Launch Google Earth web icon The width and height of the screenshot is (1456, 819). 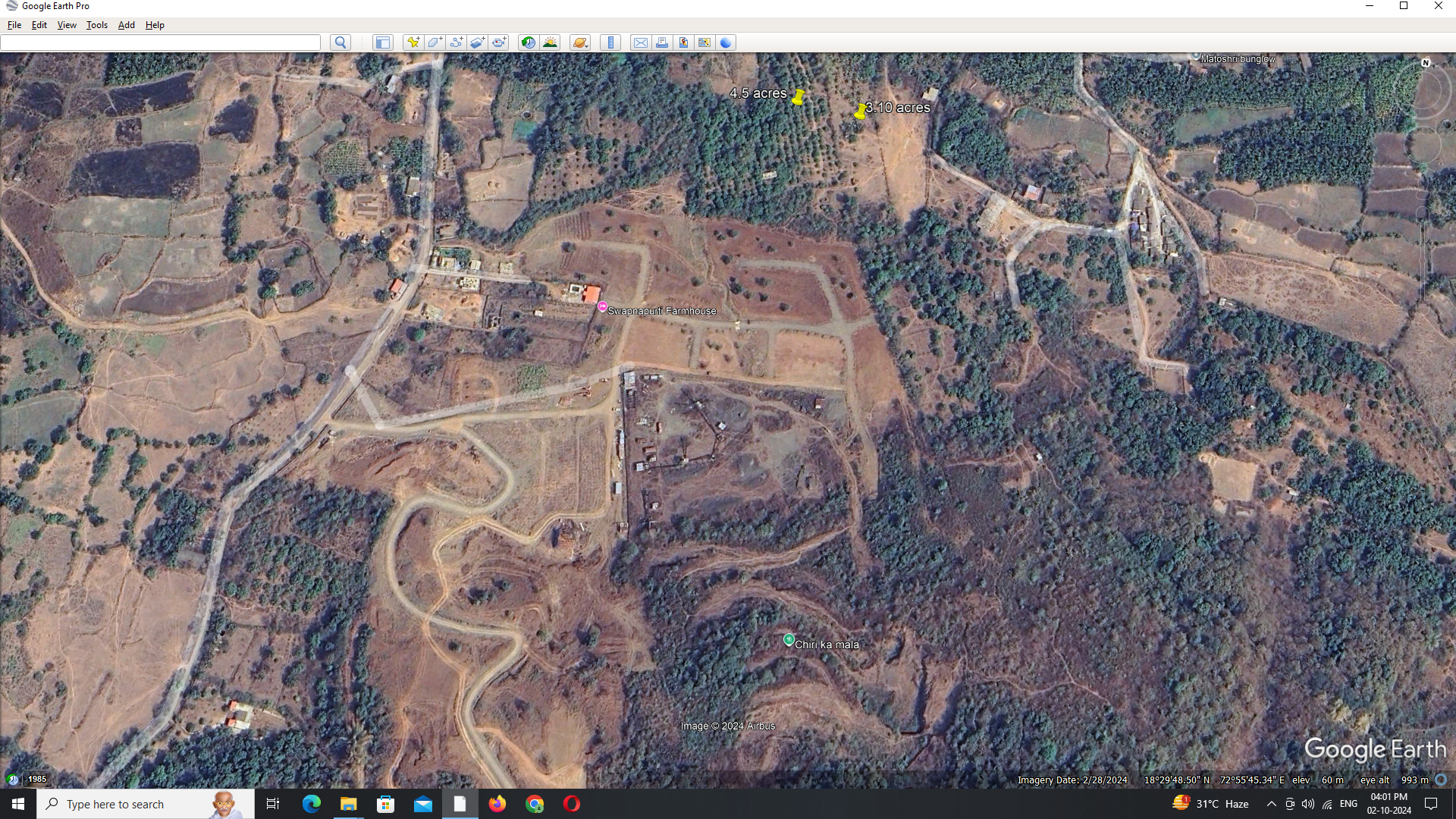[726, 42]
